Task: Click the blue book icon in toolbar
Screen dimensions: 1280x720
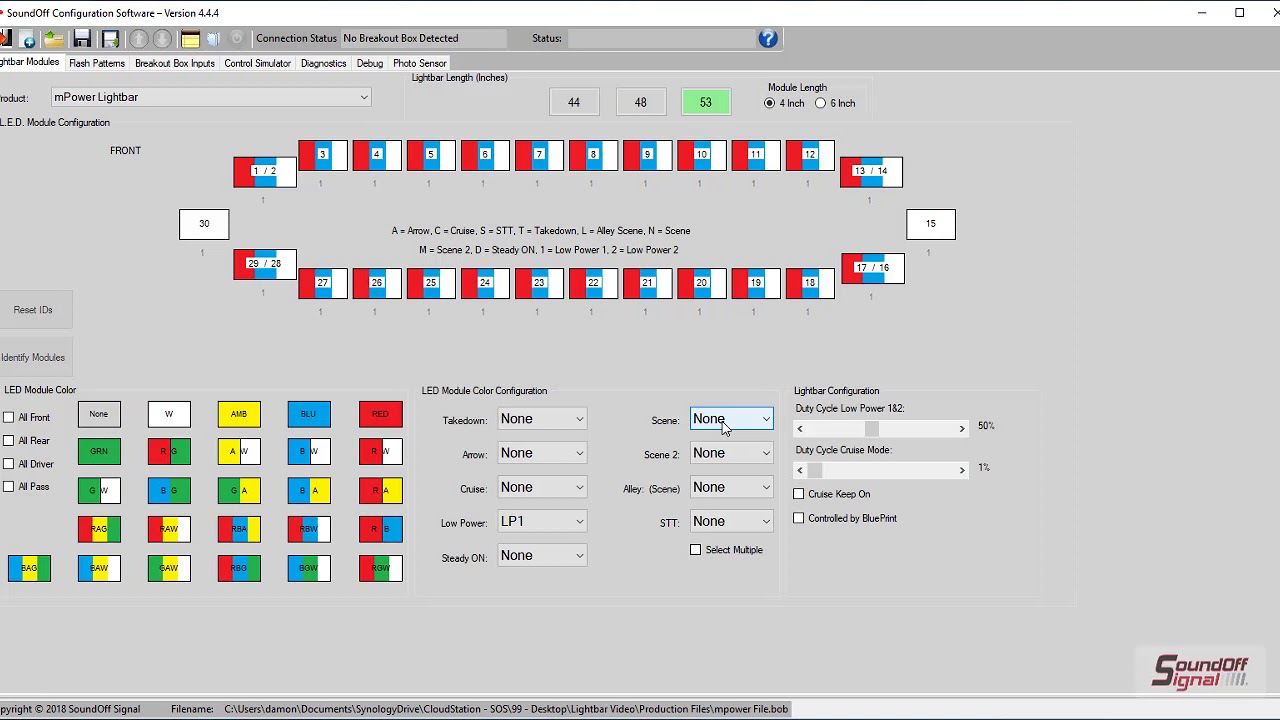Action: pyautogui.click(x=213, y=39)
